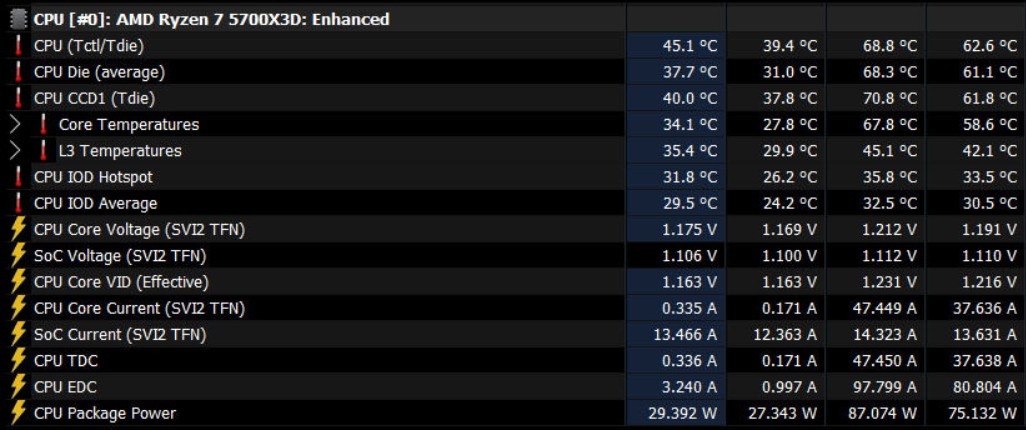Select CPU Core VID (Effective) label
Image resolution: width=1026 pixels, height=430 pixels.
[x=122, y=282]
